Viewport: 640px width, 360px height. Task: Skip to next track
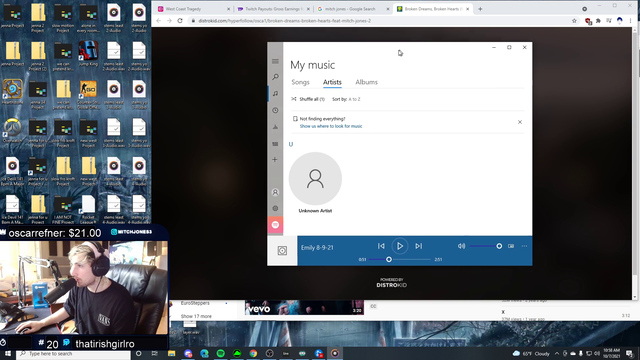tap(418, 246)
